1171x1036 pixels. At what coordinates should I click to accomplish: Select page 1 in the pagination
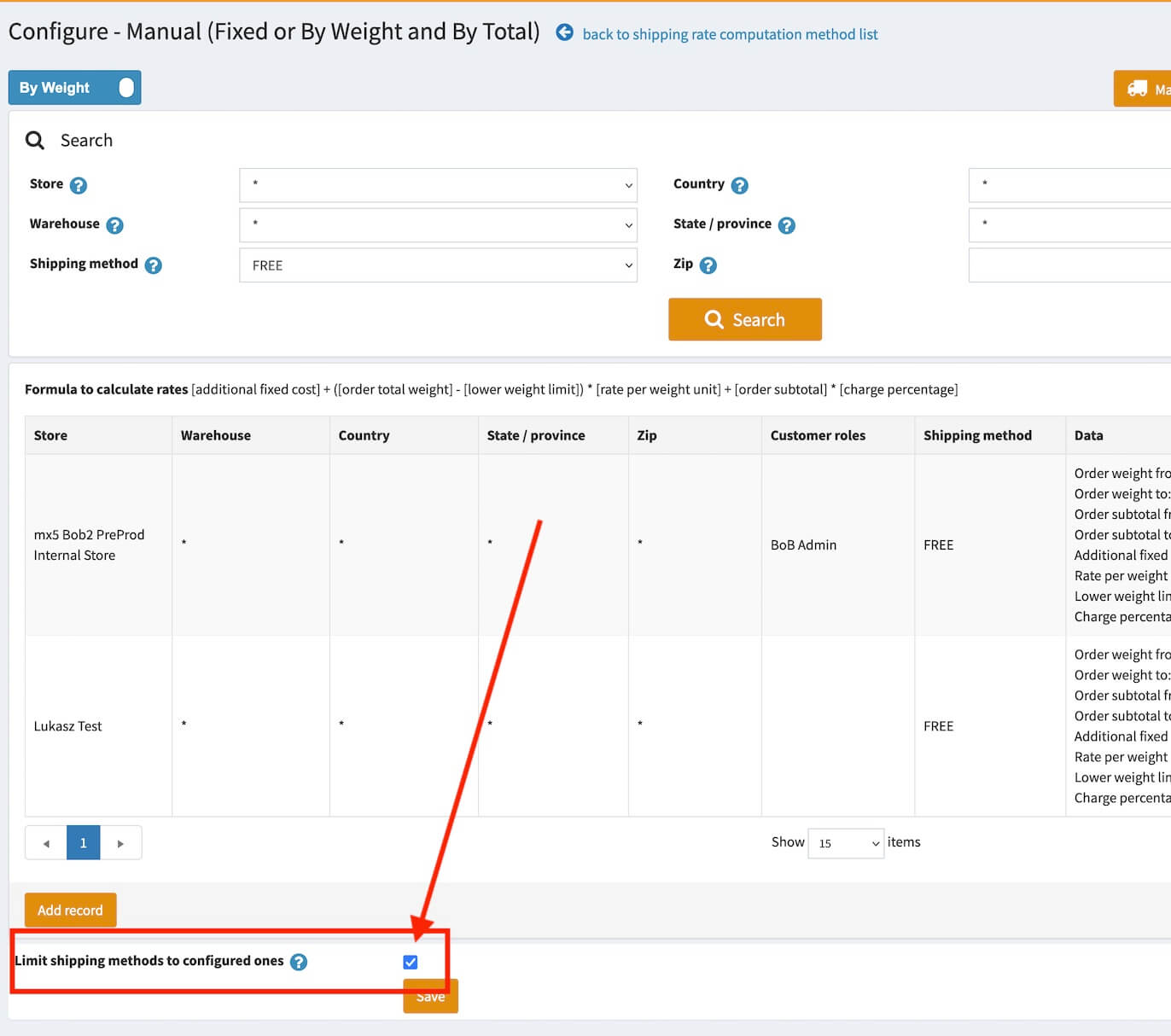(83, 843)
